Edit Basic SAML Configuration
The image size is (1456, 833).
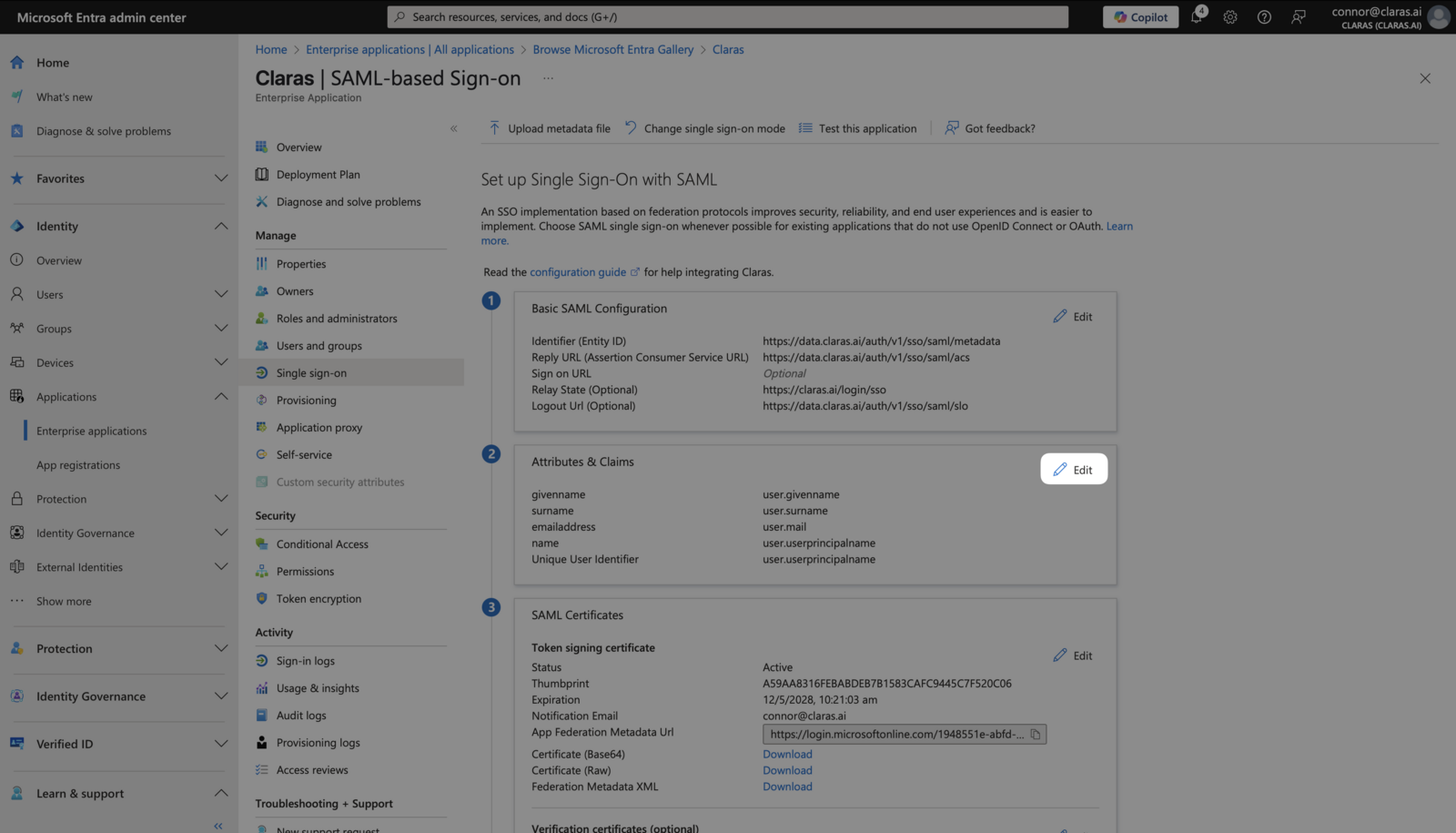1073,316
